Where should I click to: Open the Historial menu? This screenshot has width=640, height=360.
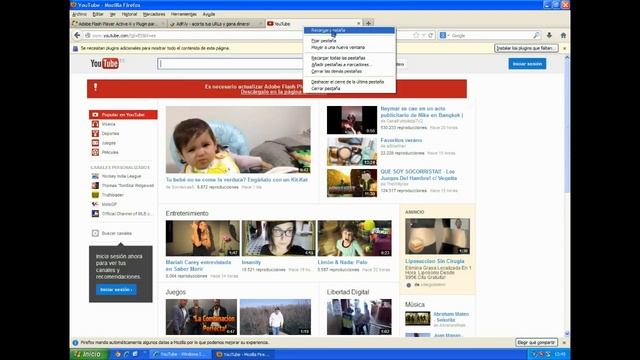coord(129,14)
